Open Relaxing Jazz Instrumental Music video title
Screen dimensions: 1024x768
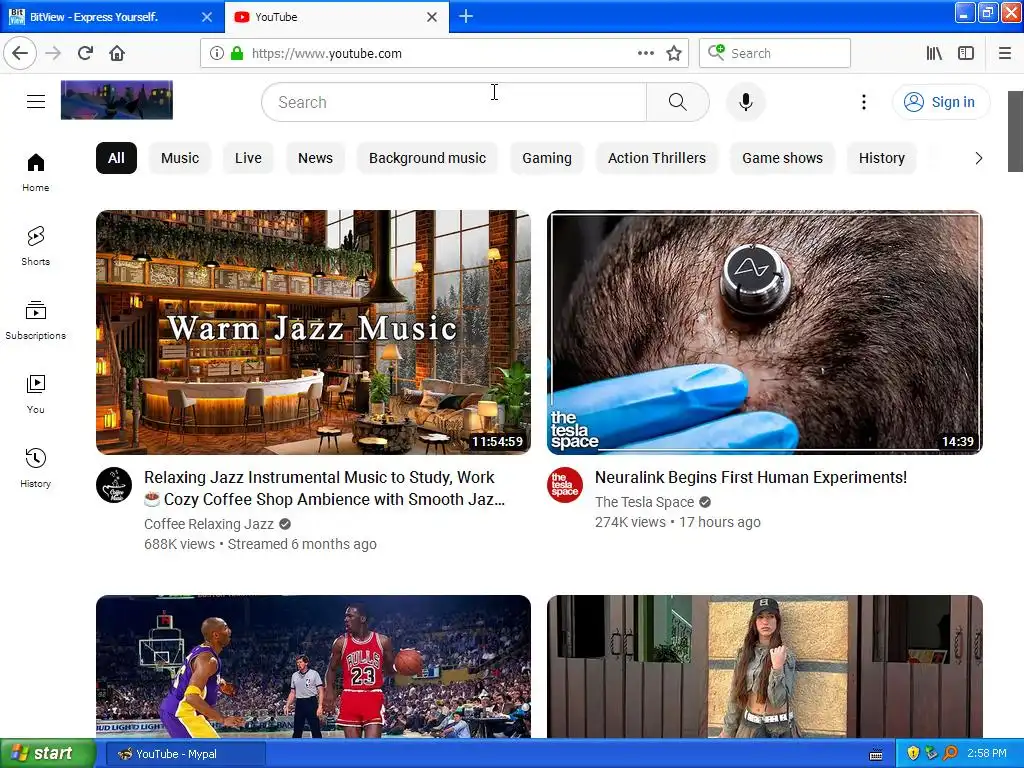[325, 488]
